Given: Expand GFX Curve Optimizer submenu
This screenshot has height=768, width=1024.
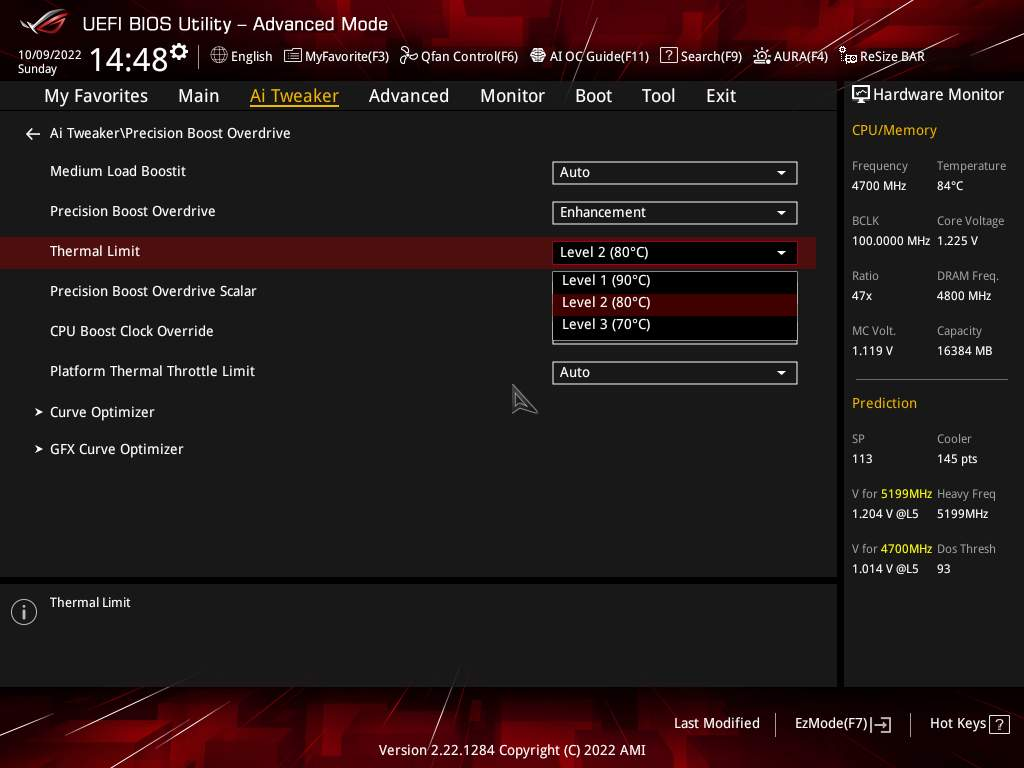Looking at the screenshot, I should pos(116,450).
